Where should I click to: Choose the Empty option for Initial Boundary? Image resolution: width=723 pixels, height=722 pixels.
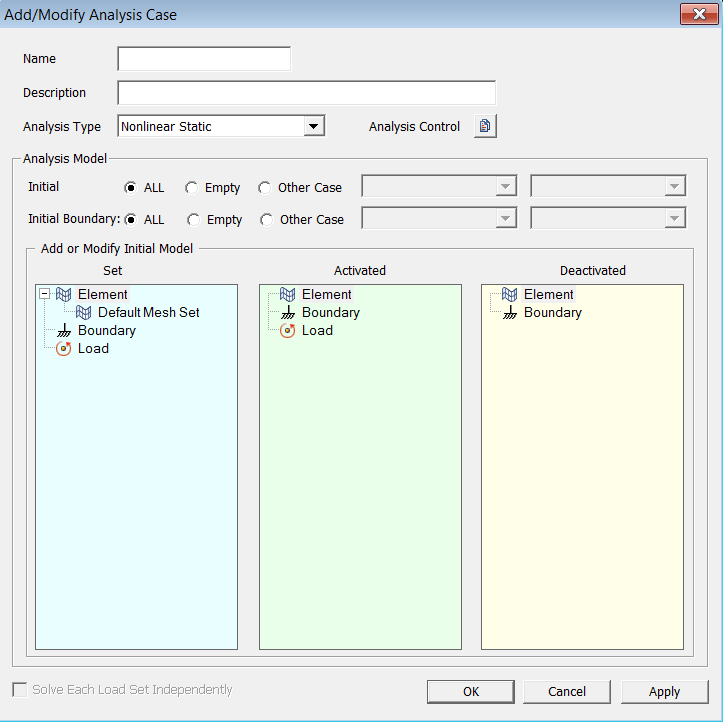click(194, 220)
